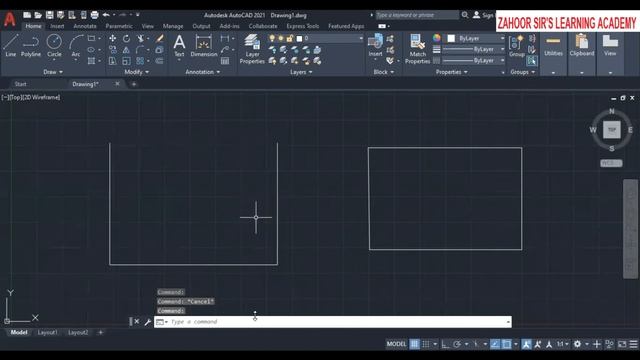Expand the Draw panel
Image resolution: width=640 pixels, height=360 pixels.
[53, 72]
